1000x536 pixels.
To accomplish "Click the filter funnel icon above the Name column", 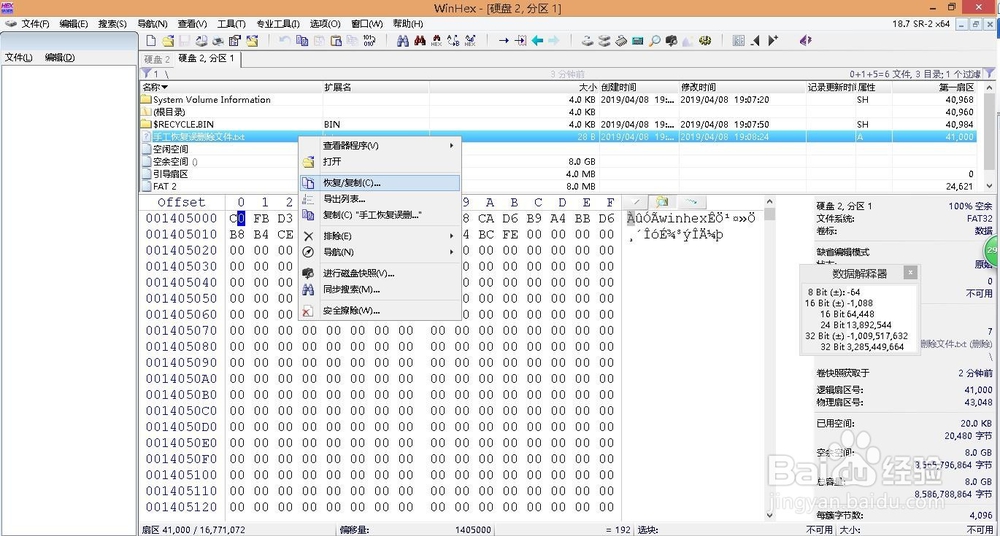I will [146, 74].
